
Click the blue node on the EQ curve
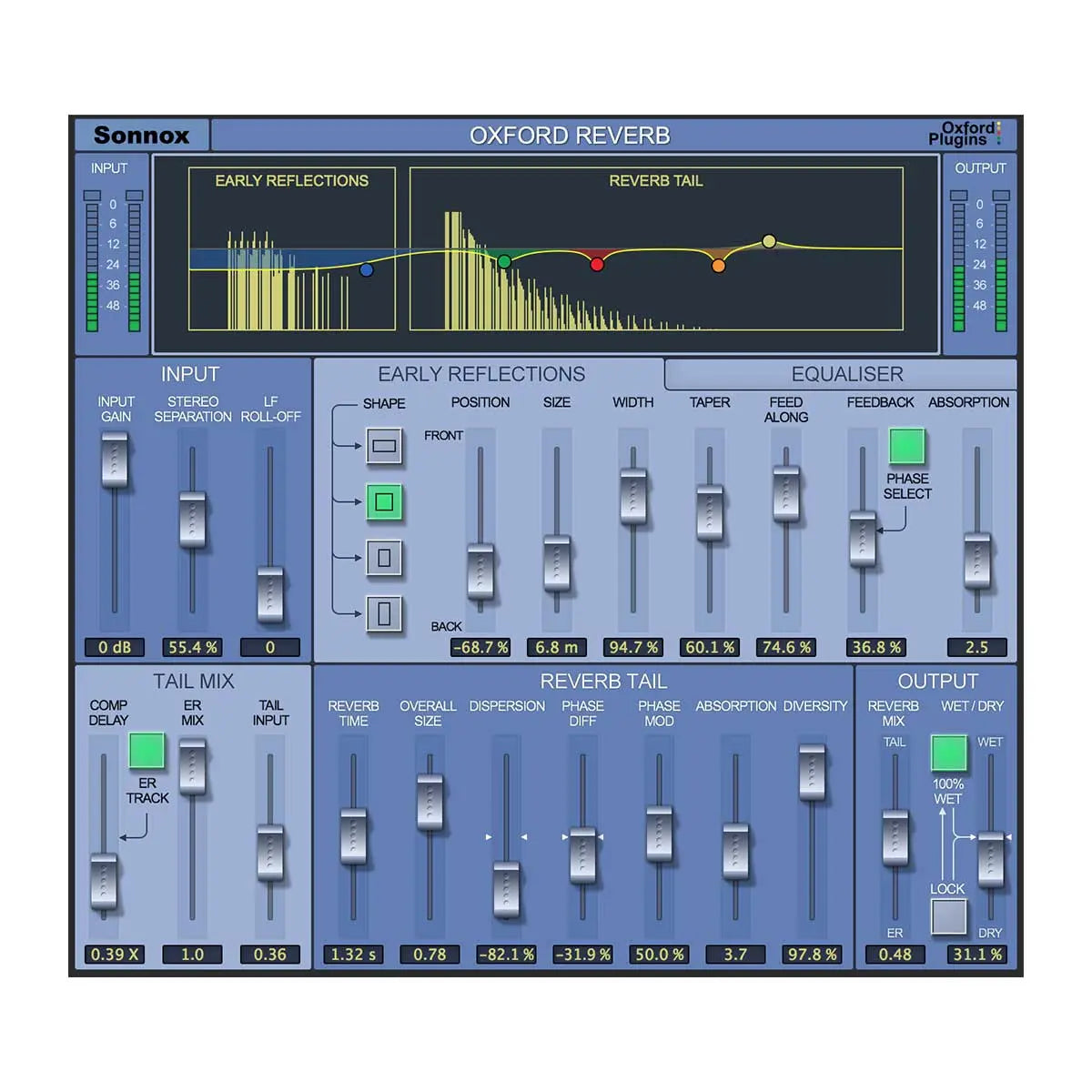(367, 268)
